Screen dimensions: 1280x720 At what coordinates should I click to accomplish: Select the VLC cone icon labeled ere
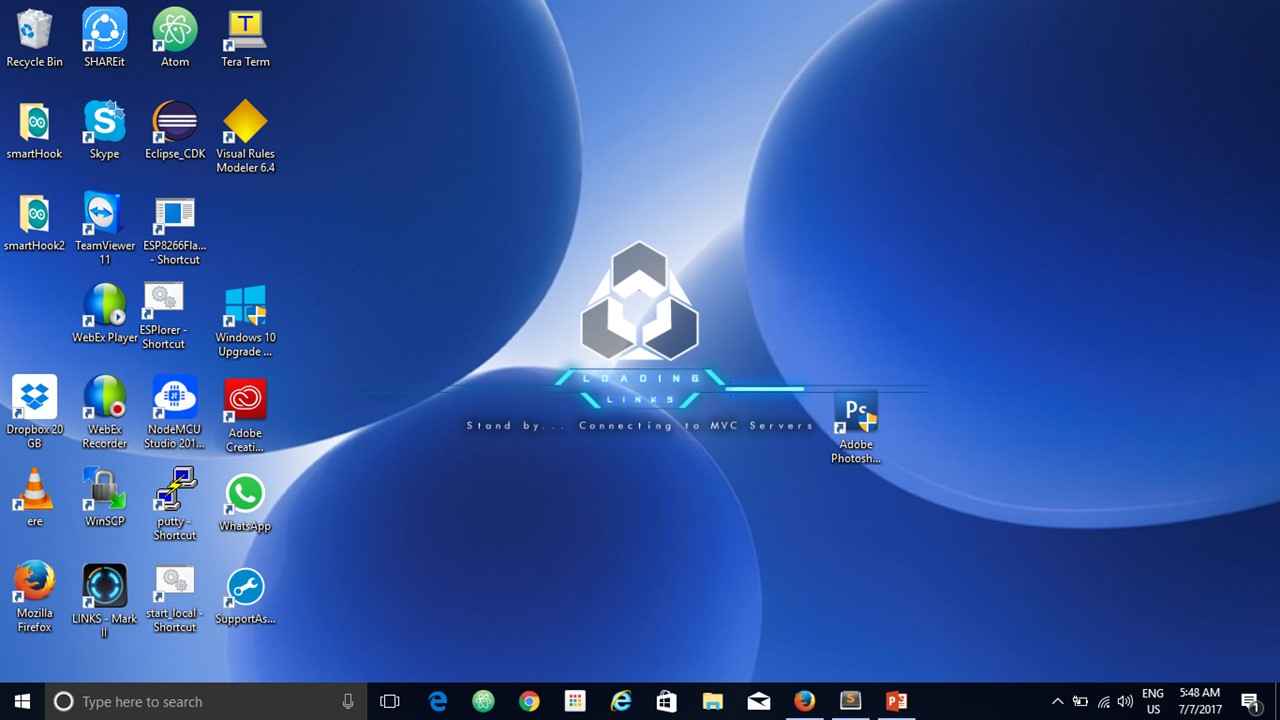(x=34, y=497)
